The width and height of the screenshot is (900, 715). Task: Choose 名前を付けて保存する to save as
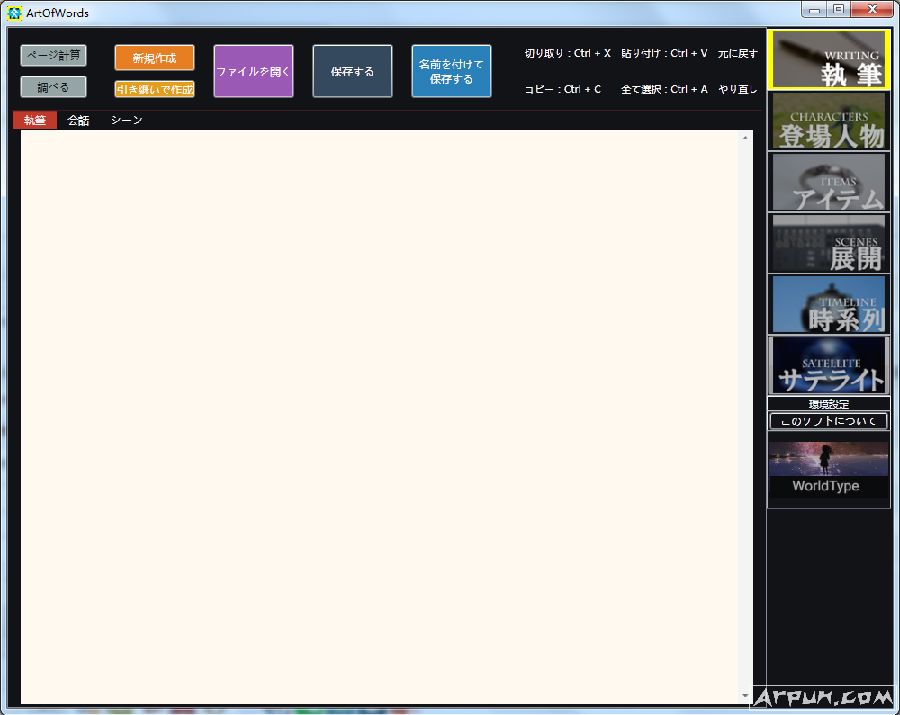click(451, 71)
